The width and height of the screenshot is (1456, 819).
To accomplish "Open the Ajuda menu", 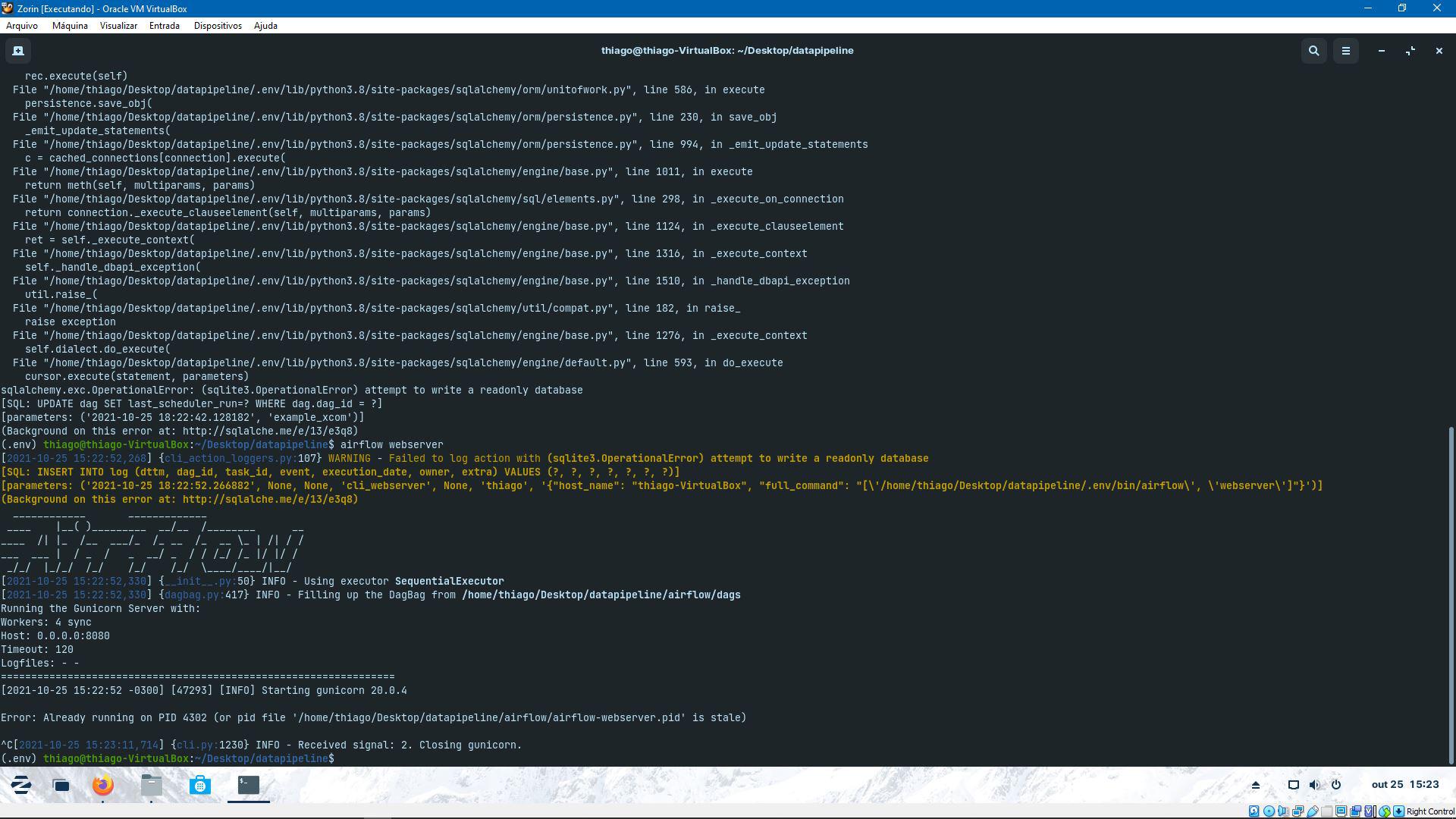I will coord(265,26).
